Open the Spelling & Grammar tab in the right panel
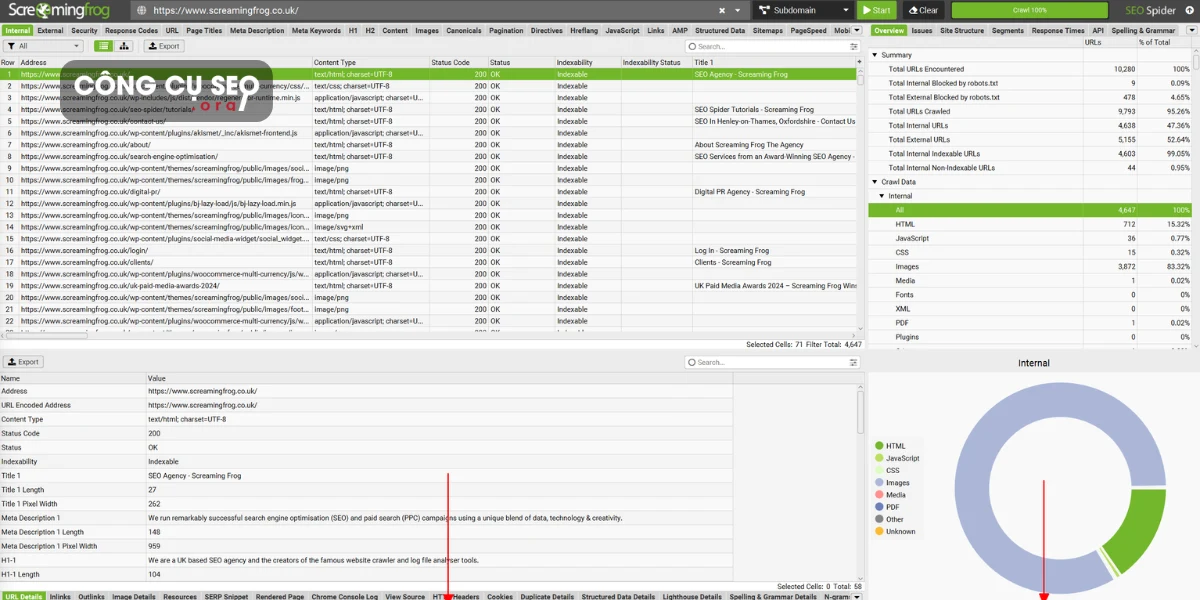1200x600 pixels. [1143, 31]
